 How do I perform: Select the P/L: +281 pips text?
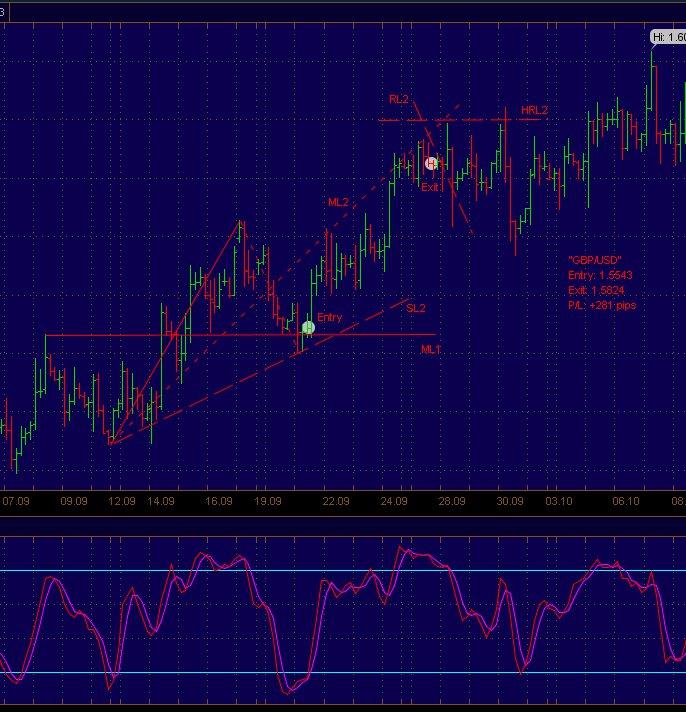[601, 305]
